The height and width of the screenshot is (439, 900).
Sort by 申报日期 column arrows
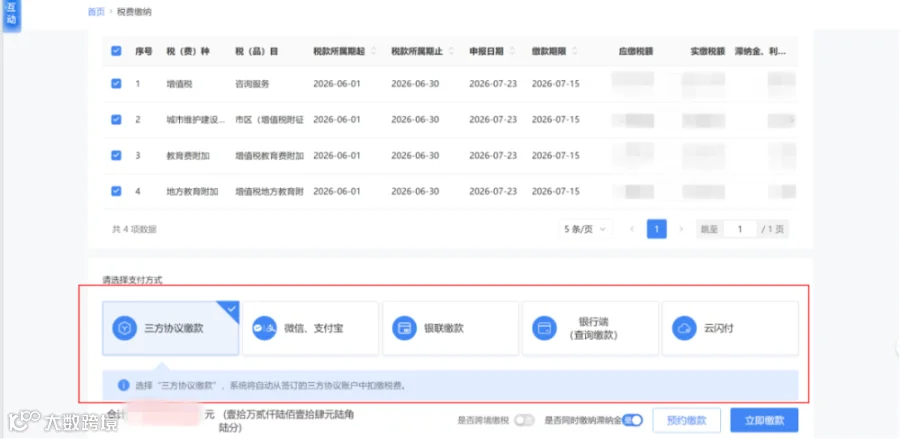[x=511, y=51]
